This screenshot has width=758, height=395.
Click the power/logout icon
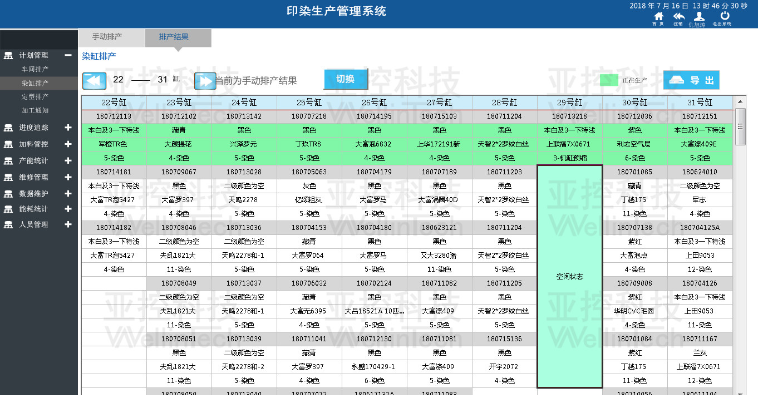725,16
